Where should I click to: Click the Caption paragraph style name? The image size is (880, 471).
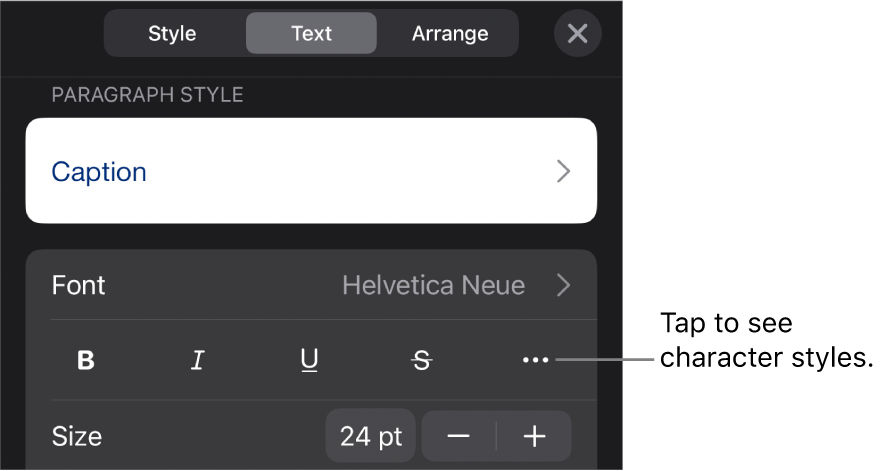[x=99, y=172]
